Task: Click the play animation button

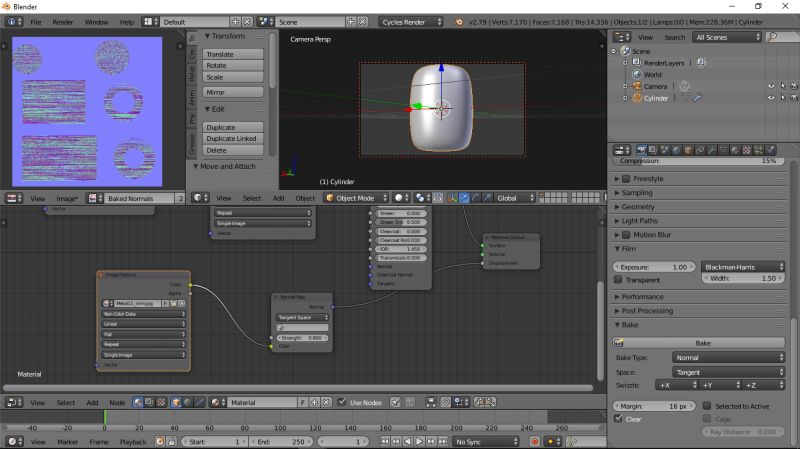Action: 419,441
